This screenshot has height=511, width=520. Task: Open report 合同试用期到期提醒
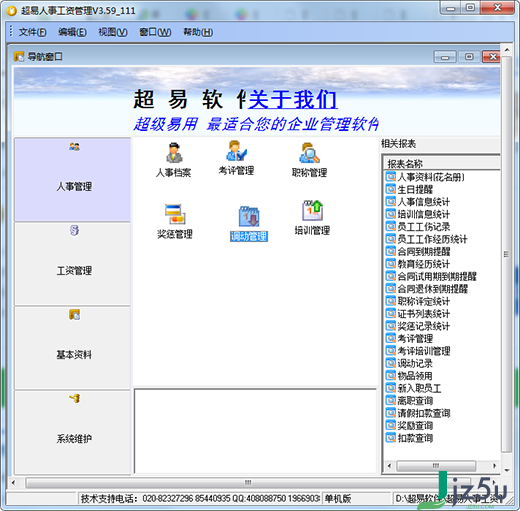437,277
